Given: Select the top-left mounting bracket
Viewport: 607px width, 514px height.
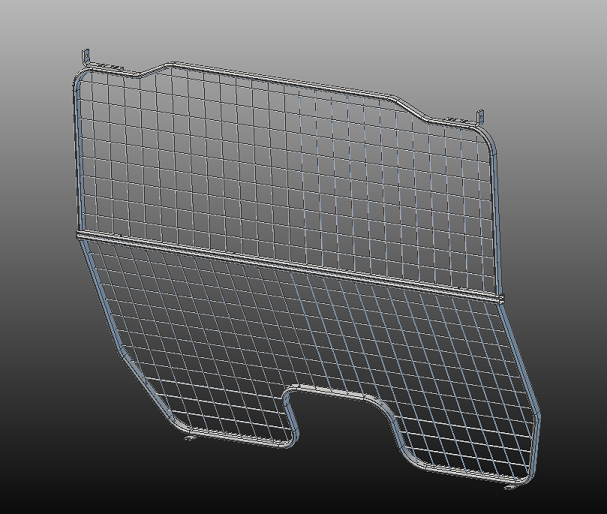Looking at the screenshot, I should coord(86,56).
